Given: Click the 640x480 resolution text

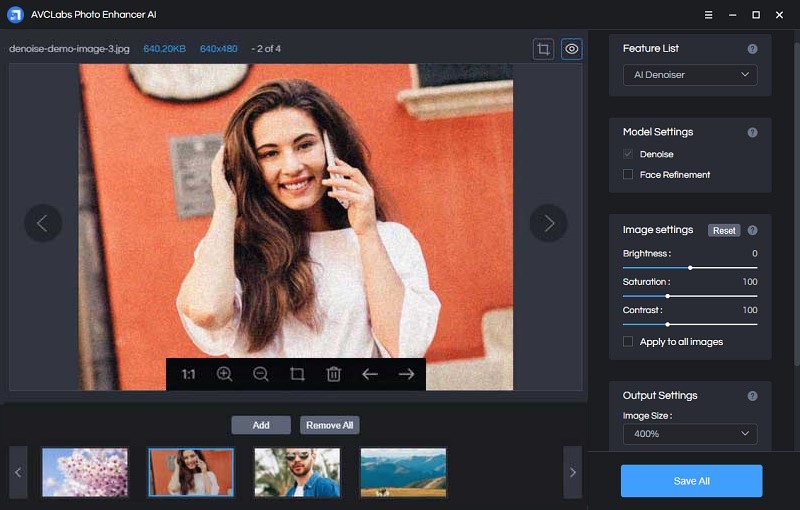Looking at the screenshot, I should pos(218,49).
